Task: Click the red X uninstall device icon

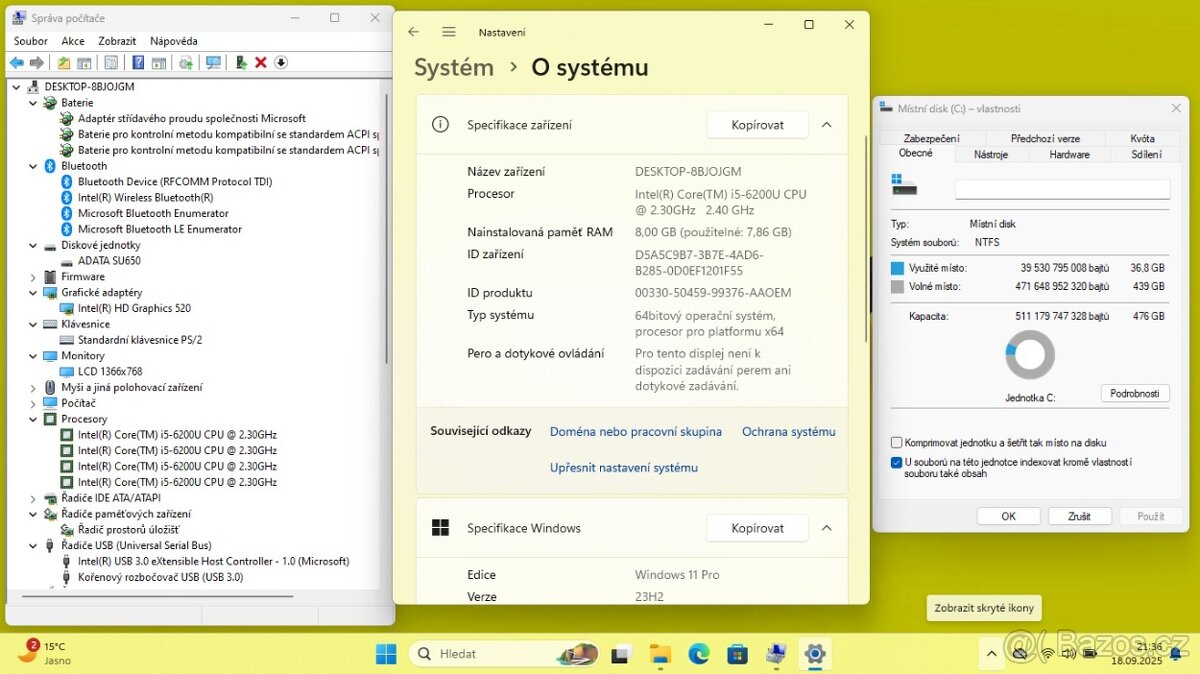Action: (x=261, y=63)
